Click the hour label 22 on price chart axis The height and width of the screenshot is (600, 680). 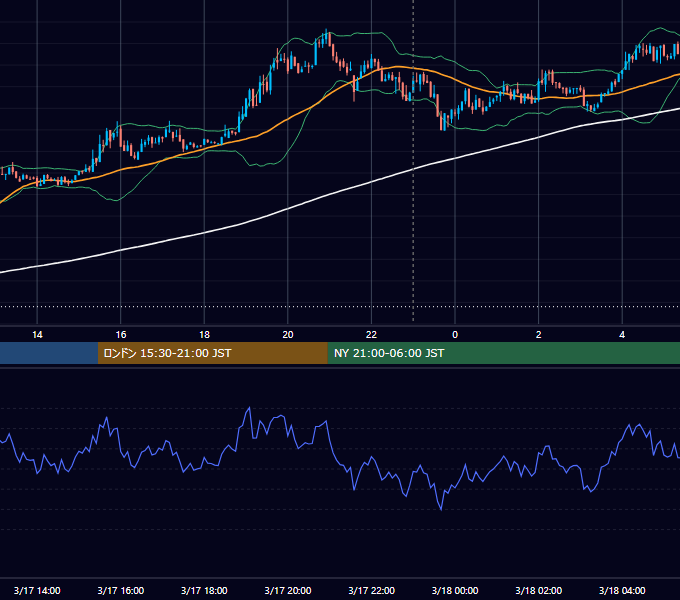click(x=372, y=335)
